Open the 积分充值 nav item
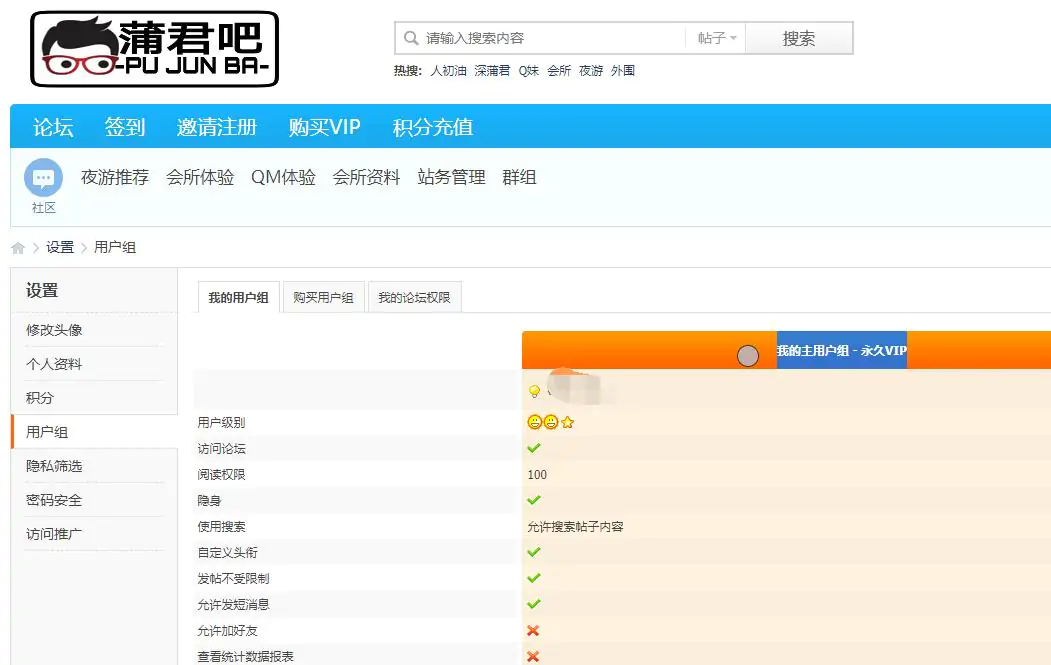Viewport: 1051px width, 665px height. coord(433,127)
